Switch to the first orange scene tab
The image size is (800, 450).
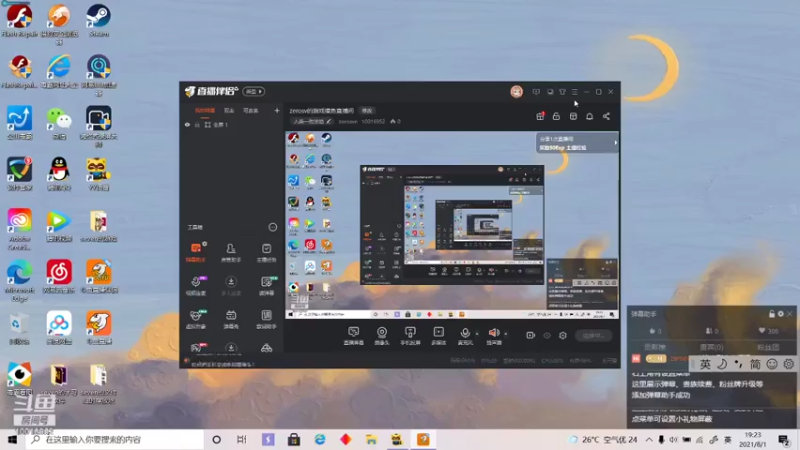(x=205, y=110)
